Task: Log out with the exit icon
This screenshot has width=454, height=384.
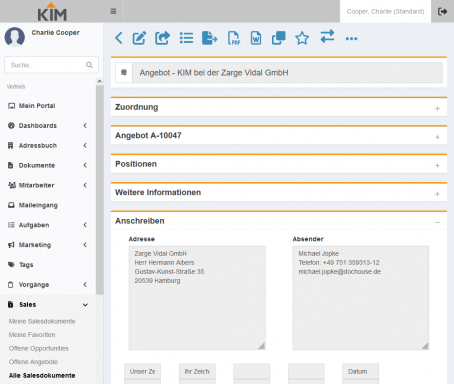Action: tap(442, 12)
